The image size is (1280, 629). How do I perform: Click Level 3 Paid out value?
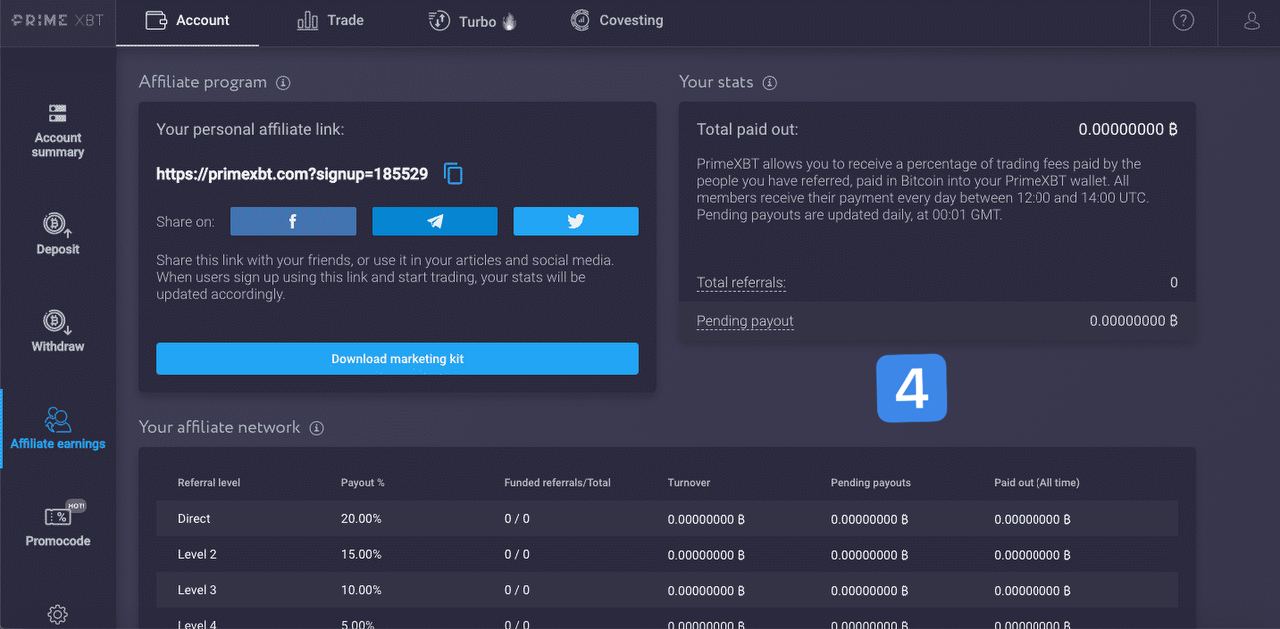pos(1033,591)
